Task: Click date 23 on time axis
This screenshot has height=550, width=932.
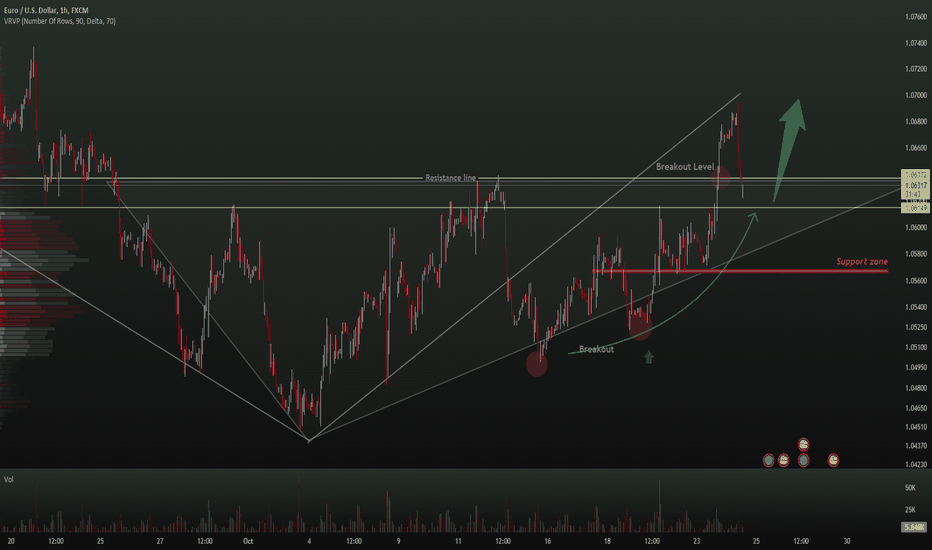Action: point(697,541)
